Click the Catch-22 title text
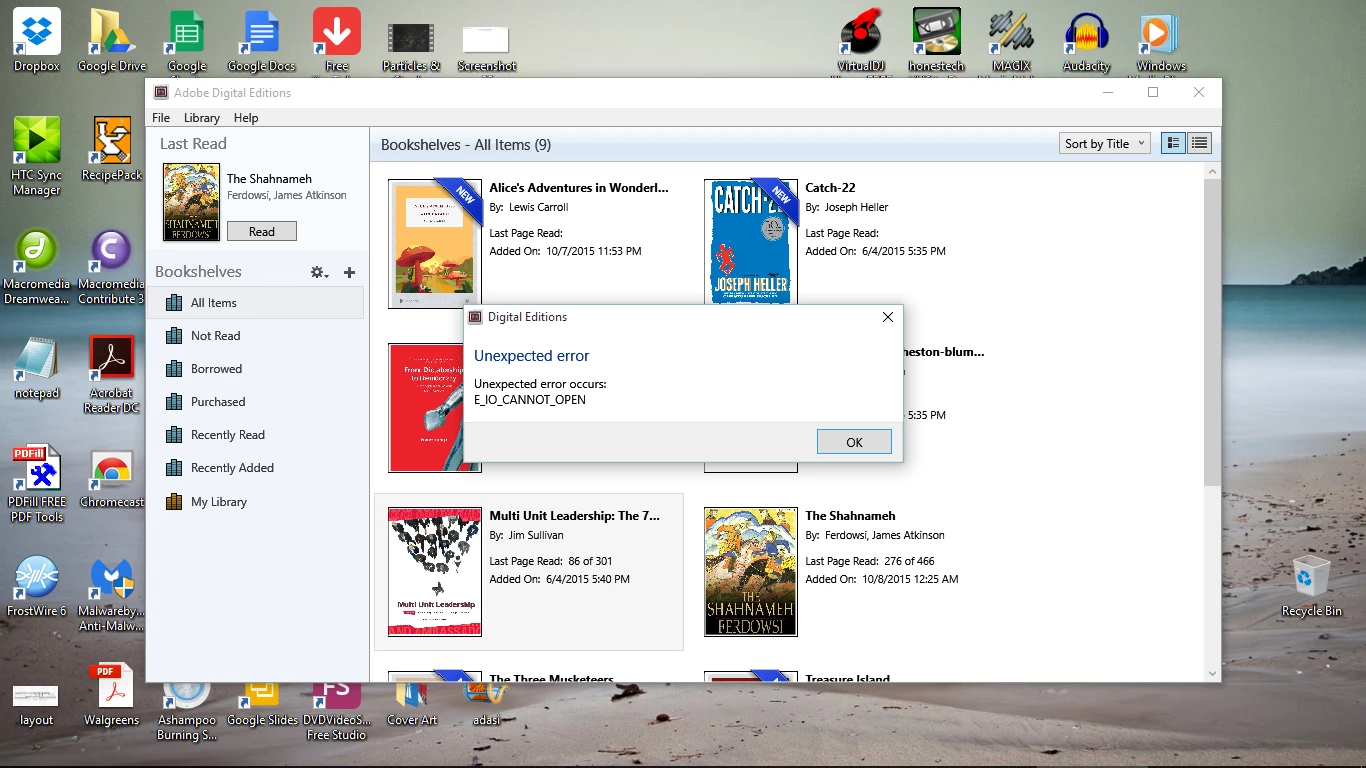The image size is (1366, 768). tap(830, 187)
